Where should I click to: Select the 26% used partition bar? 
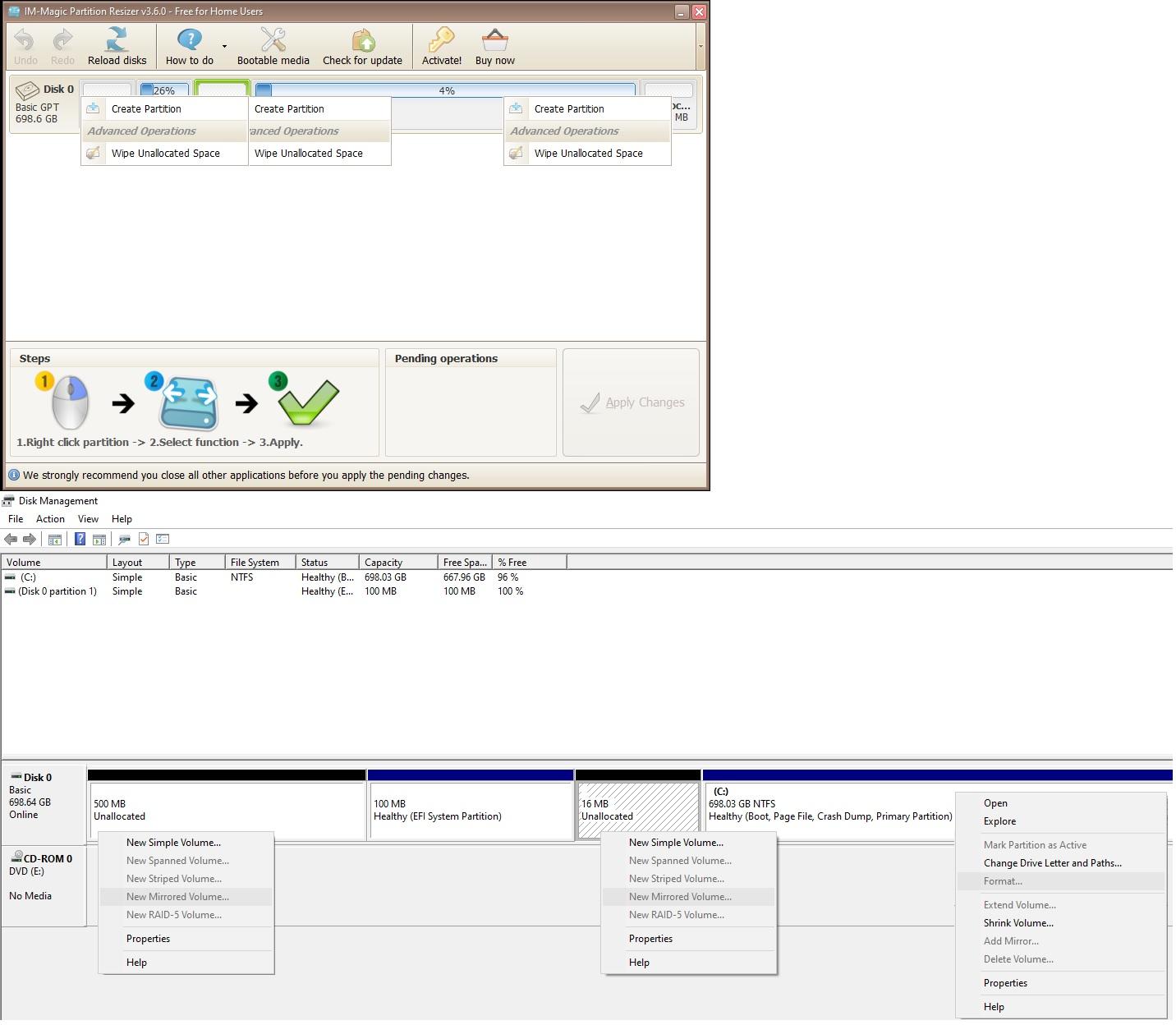(163, 90)
